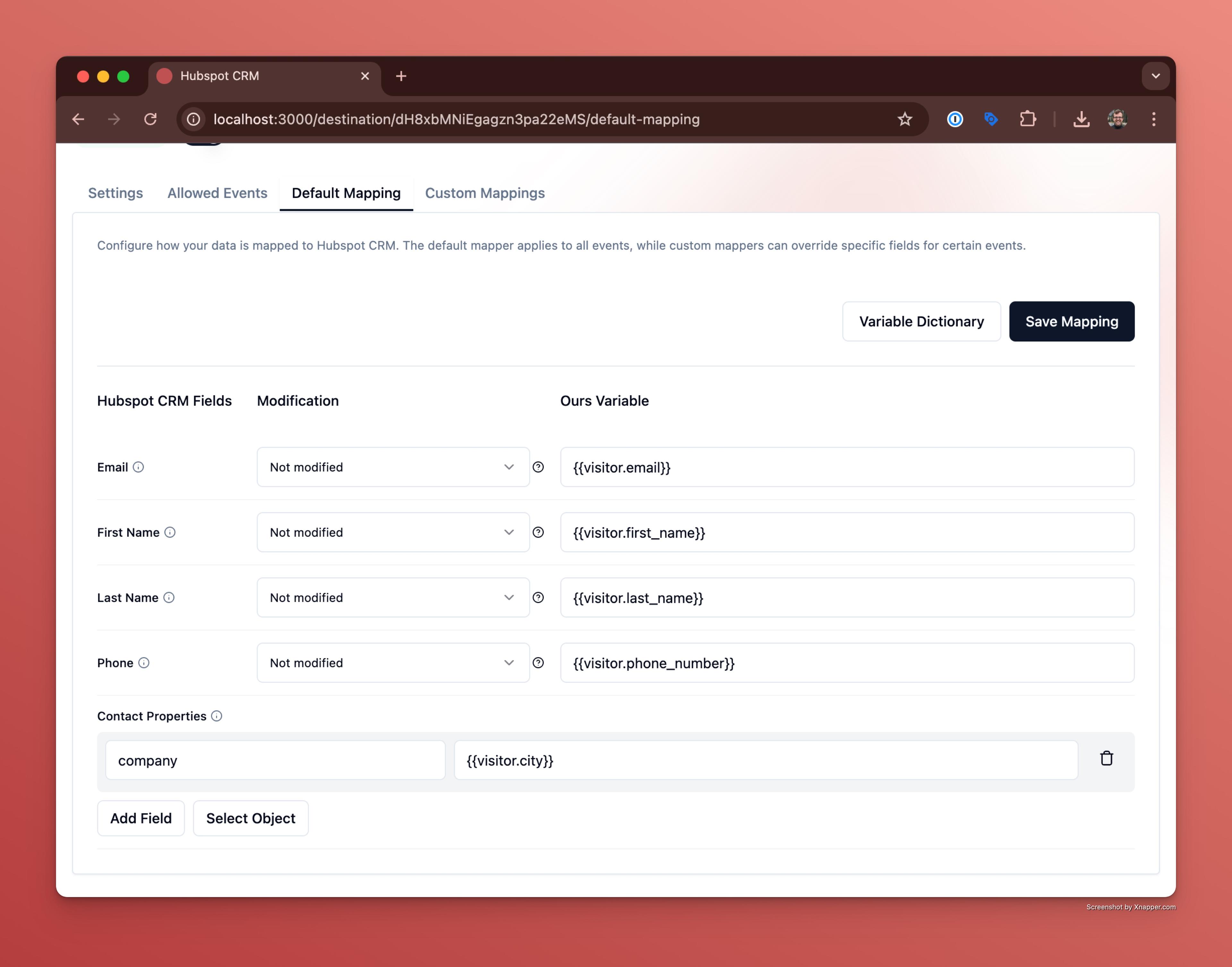Open the Variable Dictionary
Viewport: 1232px width, 967px height.
coord(921,321)
